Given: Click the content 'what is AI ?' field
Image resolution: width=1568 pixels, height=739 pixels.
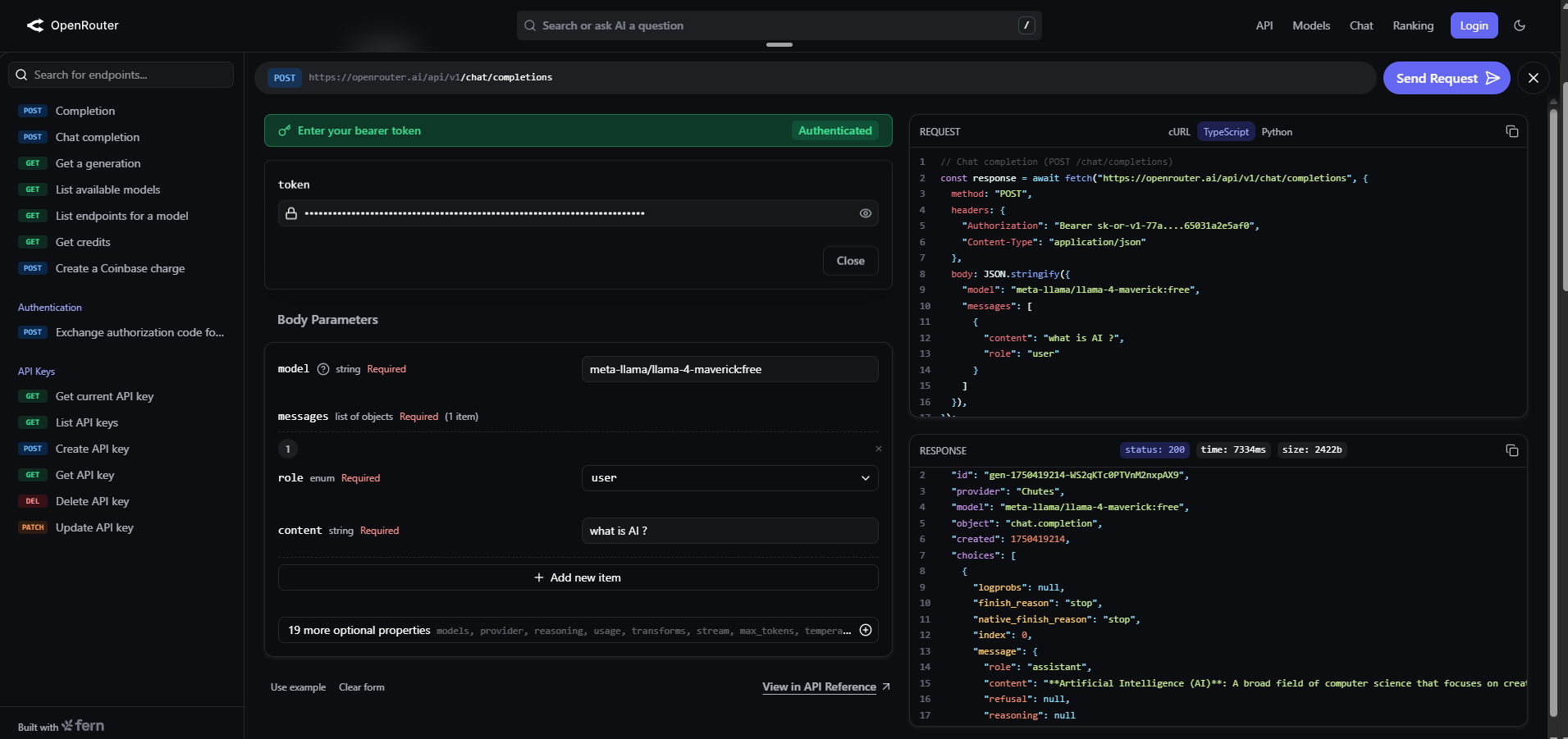Looking at the screenshot, I should tap(729, 531).
